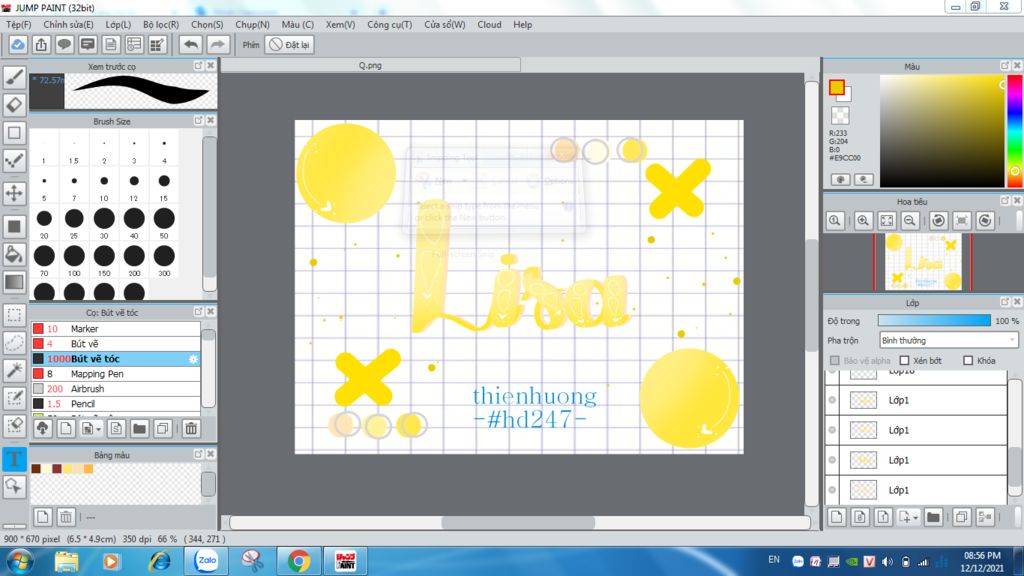Select the rectangular Selection tool

click(14, 315)
